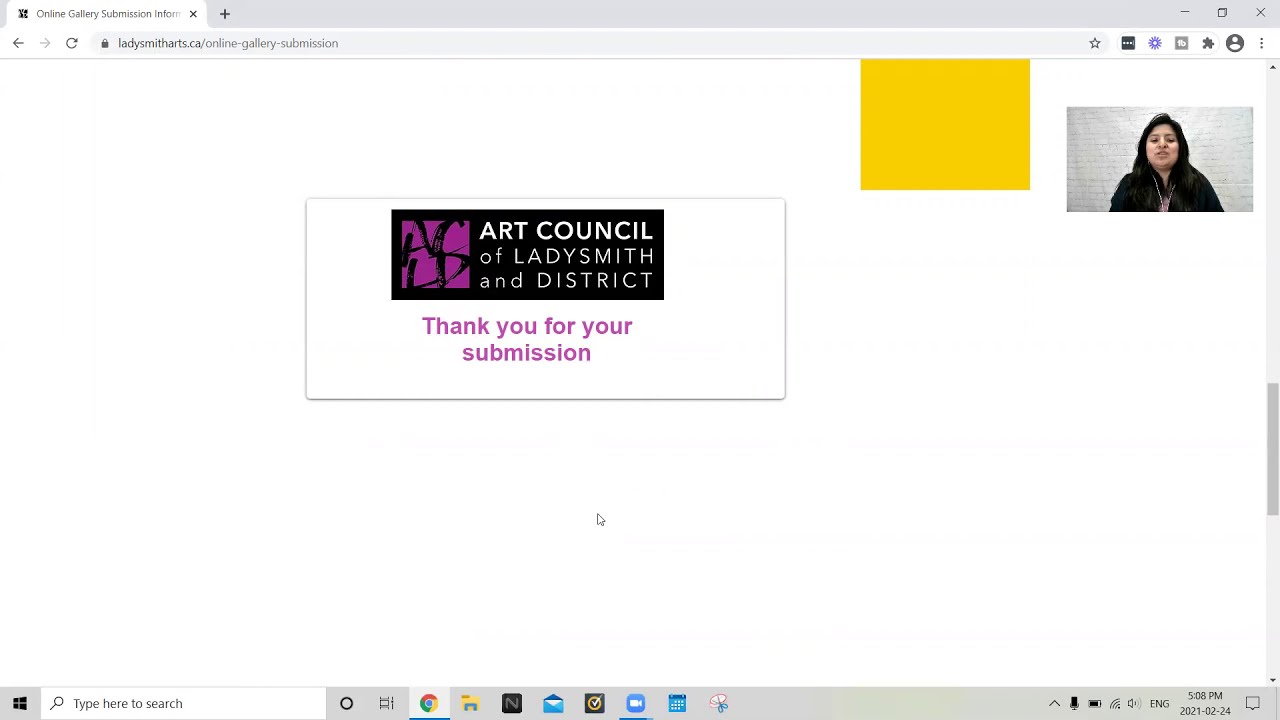Screen dimensions: 1280x720
Task: Open the Calendar app in taskbar
Action: 677,703
